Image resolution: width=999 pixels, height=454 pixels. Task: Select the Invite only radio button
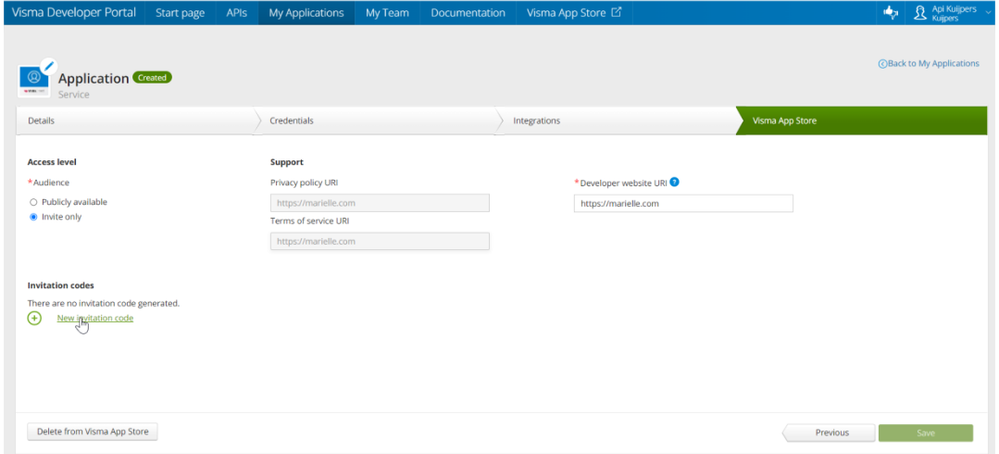tap(34, 217)
